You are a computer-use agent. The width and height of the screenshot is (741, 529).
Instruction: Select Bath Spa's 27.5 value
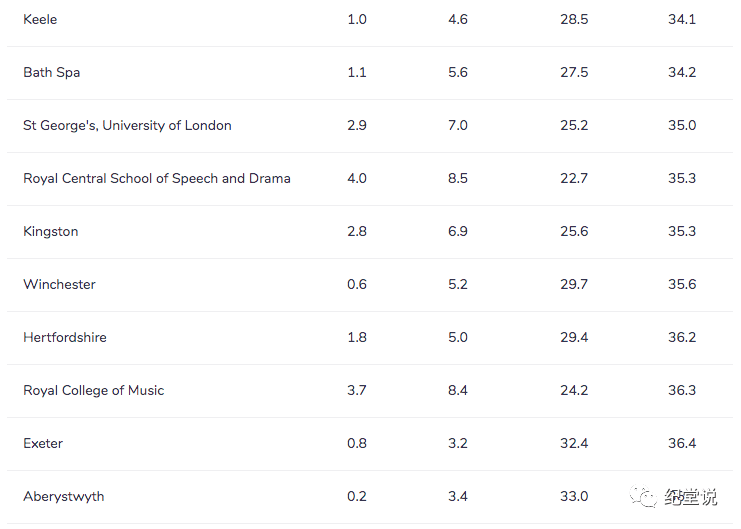(574, 72)
